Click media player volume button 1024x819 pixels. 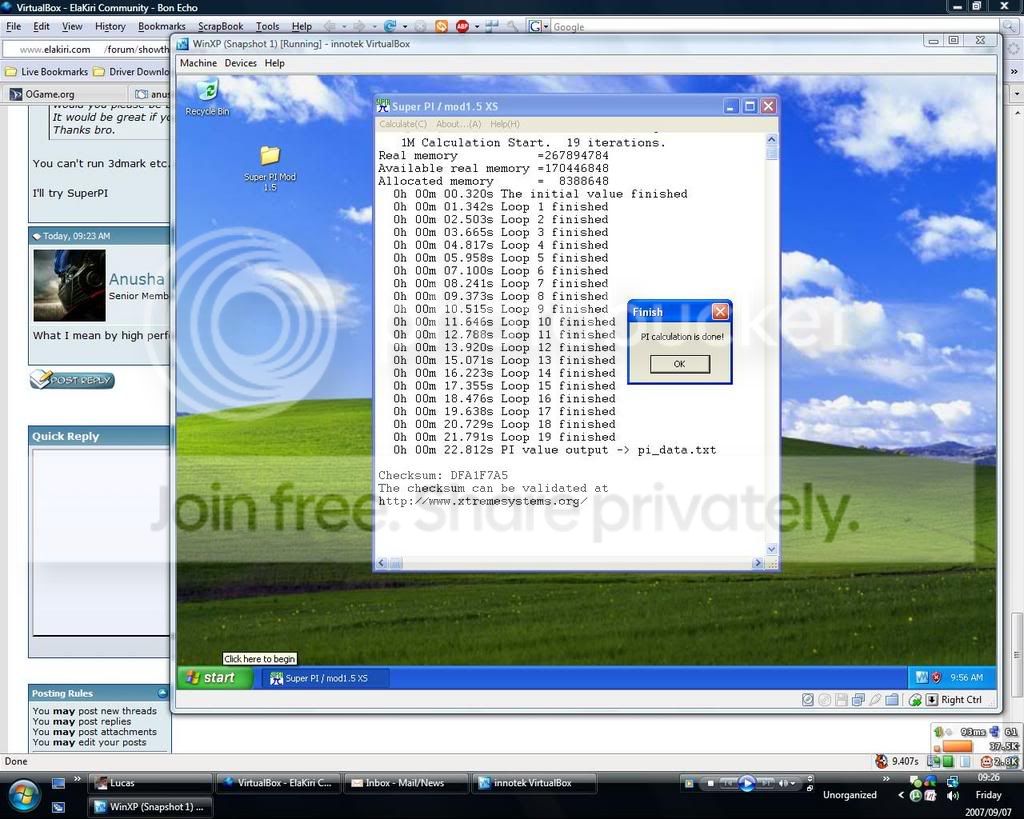click(x=784, y=783)
